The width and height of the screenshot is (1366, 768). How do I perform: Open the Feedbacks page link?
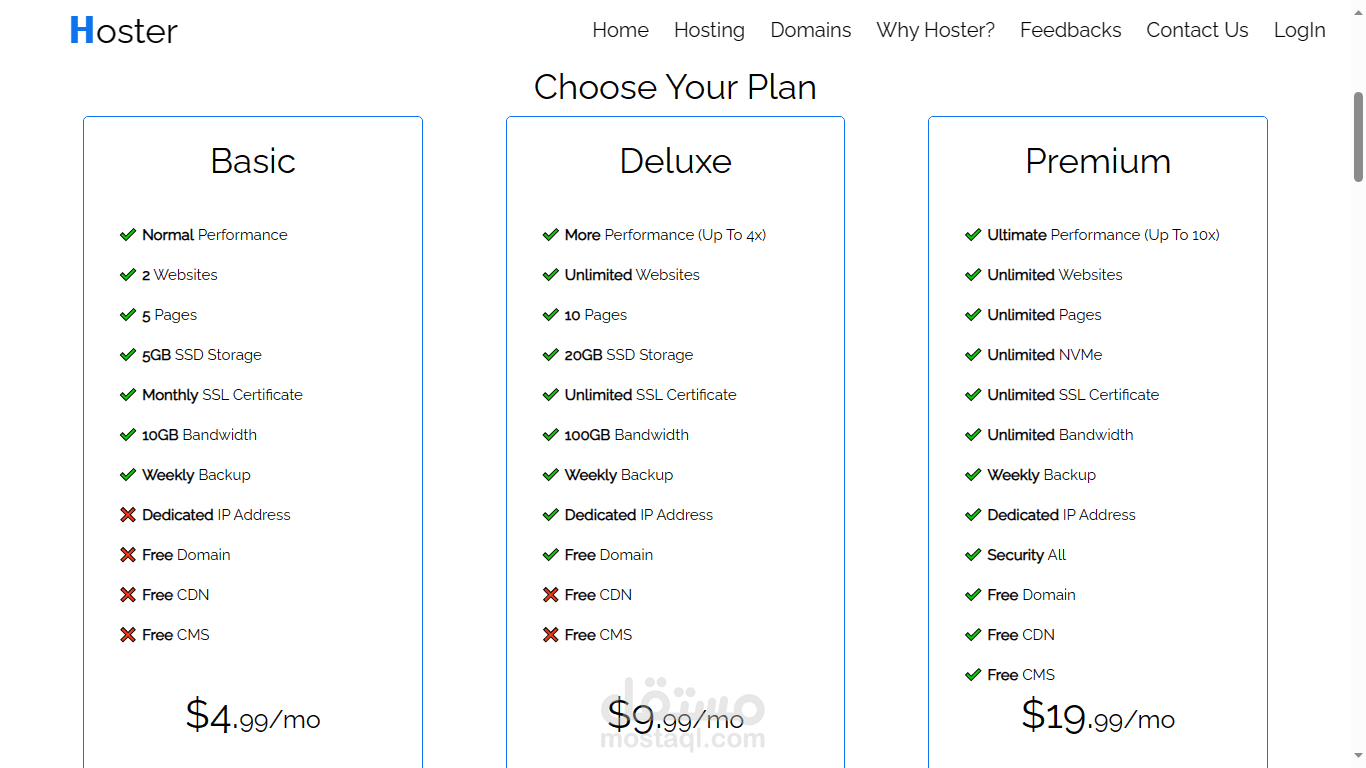coord(1070,31)
